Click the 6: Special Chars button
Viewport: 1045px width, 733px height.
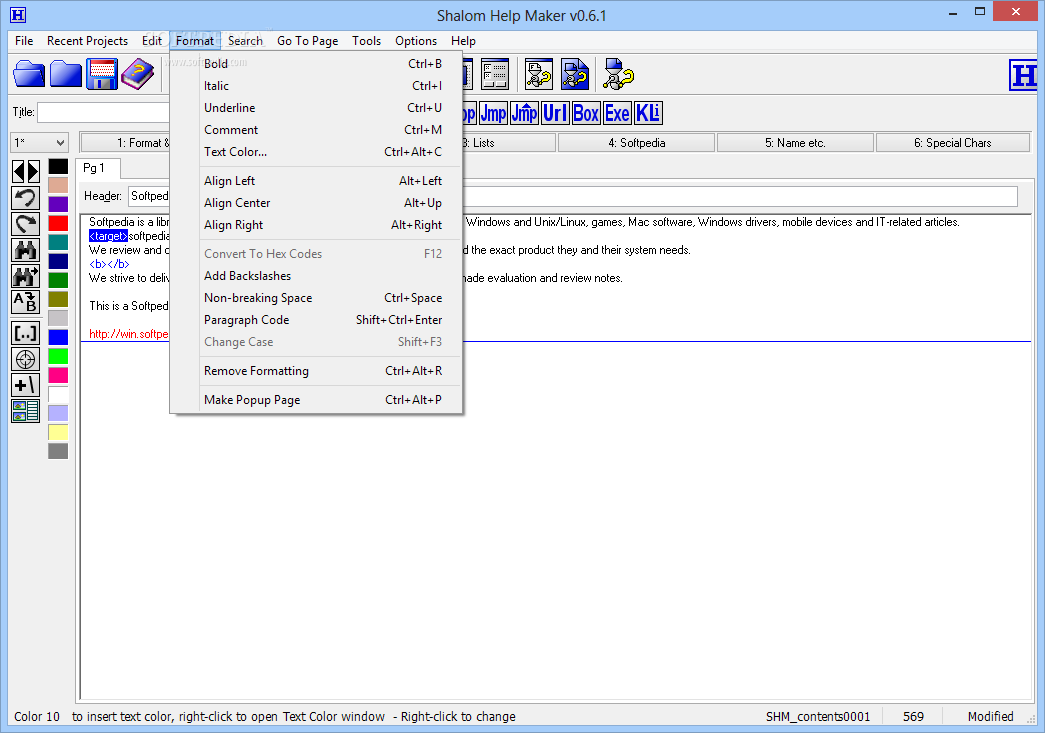point(952,143)
